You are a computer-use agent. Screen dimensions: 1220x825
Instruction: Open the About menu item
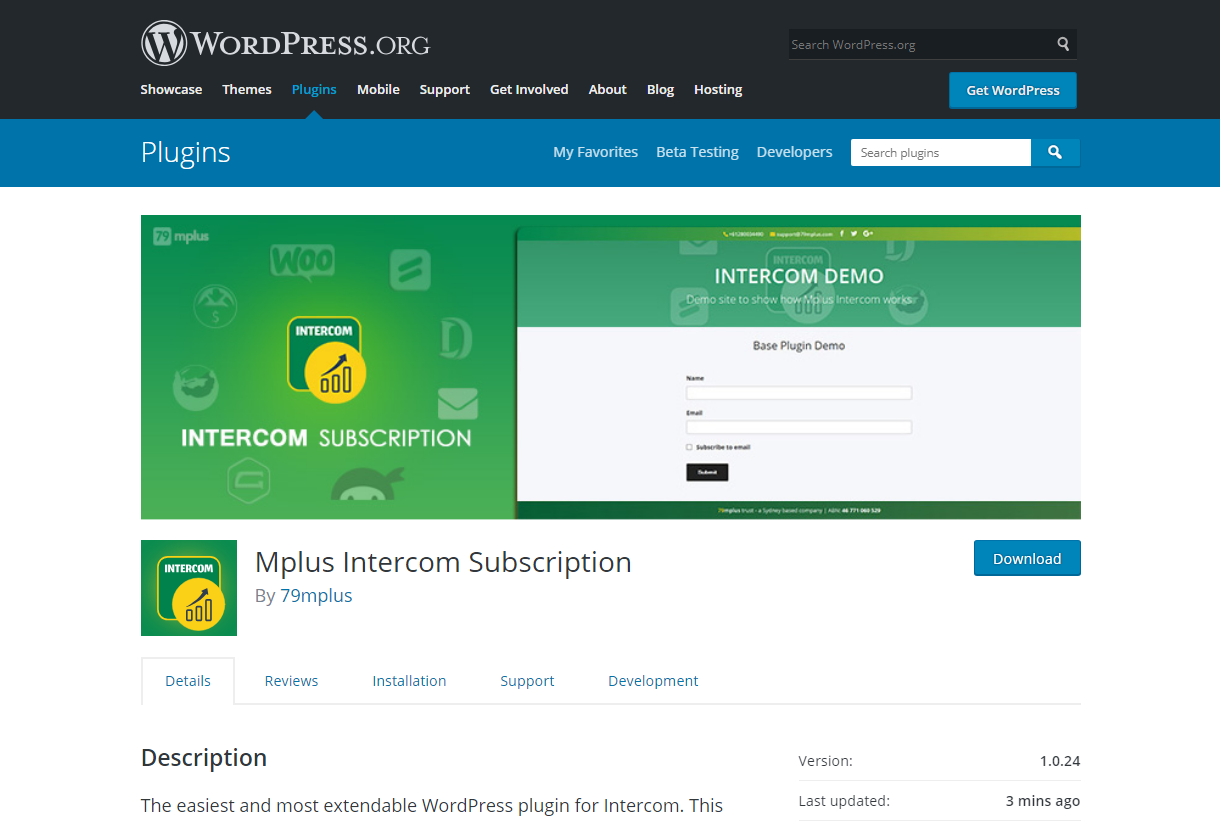click(608, 89)
